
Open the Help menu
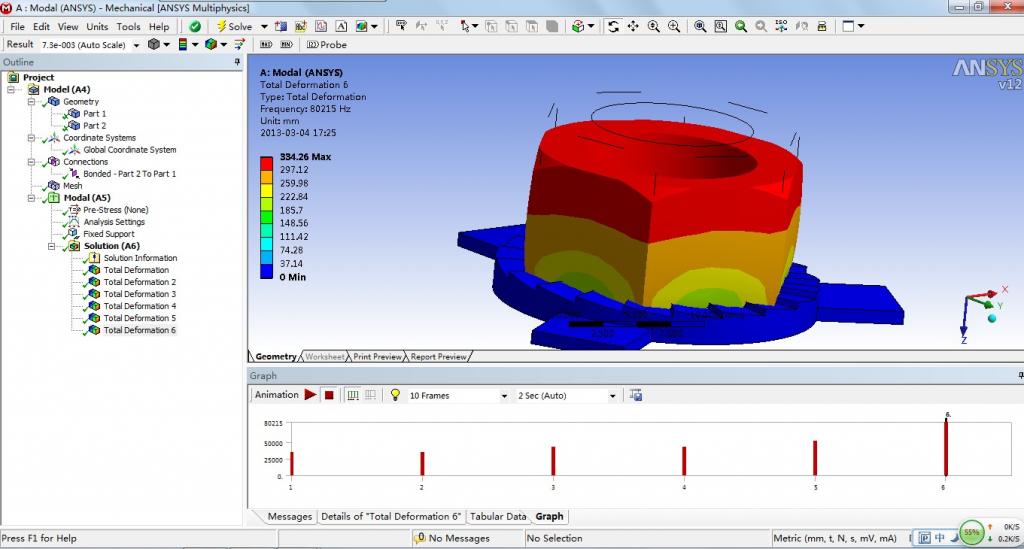click(159, 27)
